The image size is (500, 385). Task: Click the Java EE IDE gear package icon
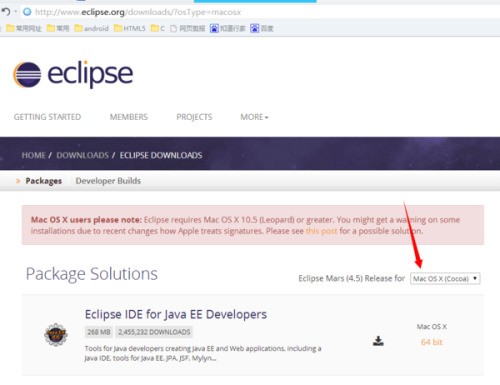pos(56,335)
